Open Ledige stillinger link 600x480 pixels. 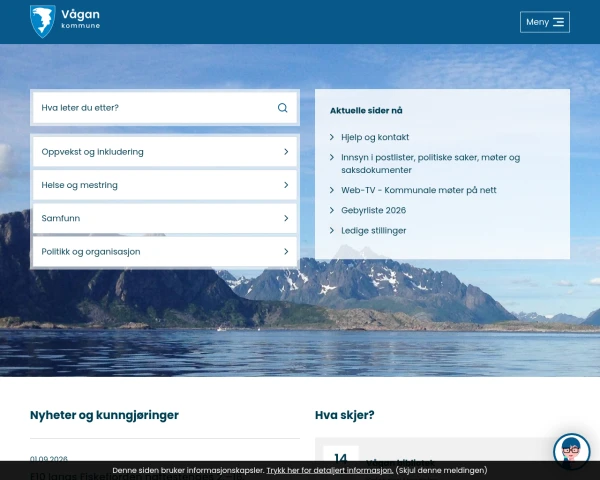[373, 230]
